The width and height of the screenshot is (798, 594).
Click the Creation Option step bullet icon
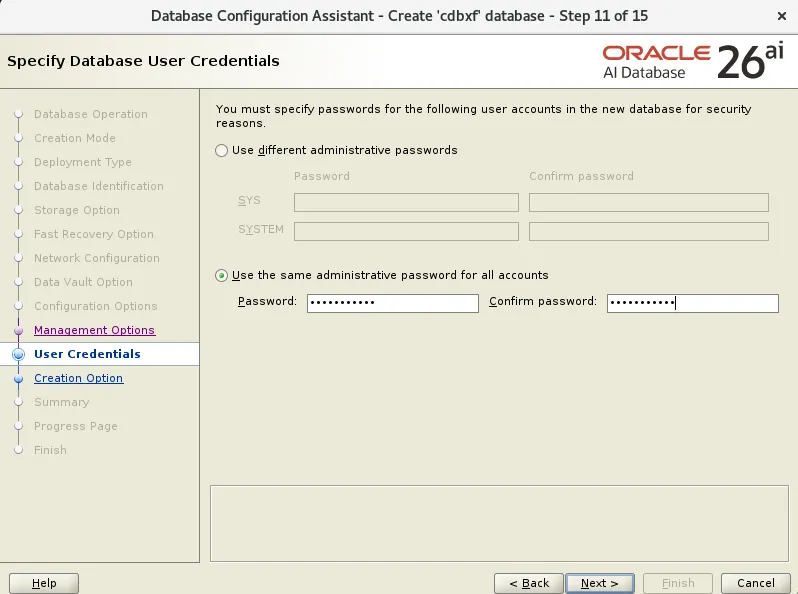click(19, 379)
